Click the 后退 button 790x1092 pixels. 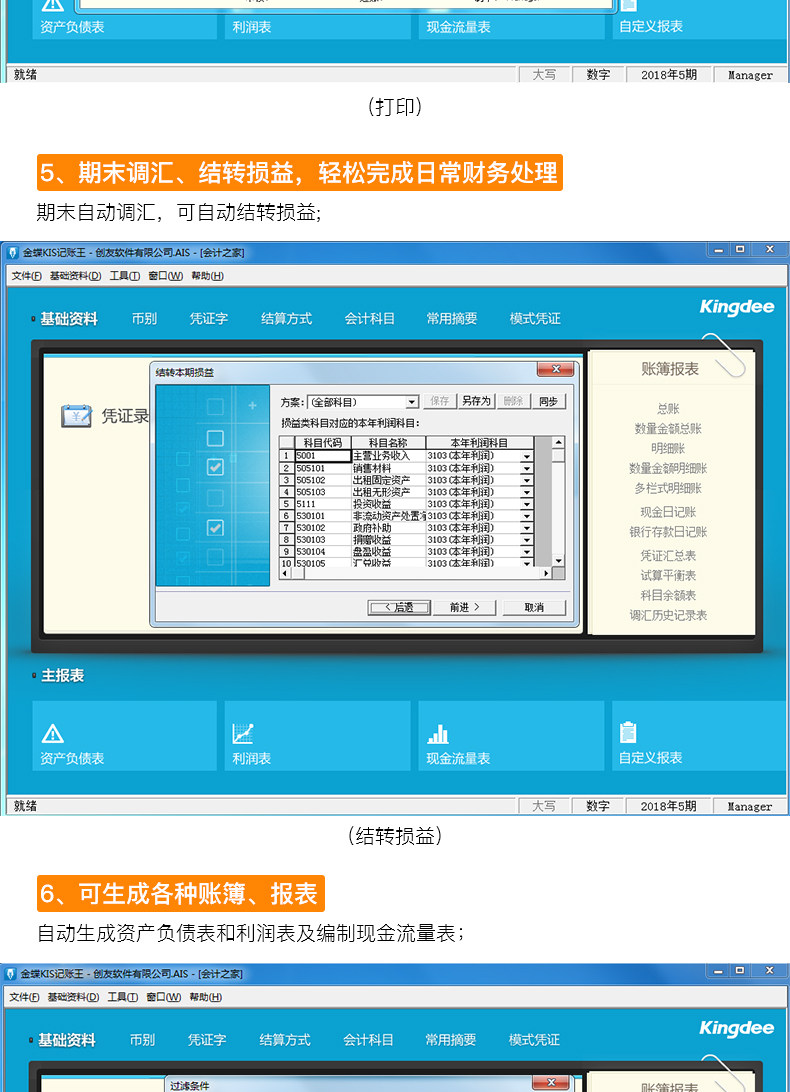(x=399, y=607)
